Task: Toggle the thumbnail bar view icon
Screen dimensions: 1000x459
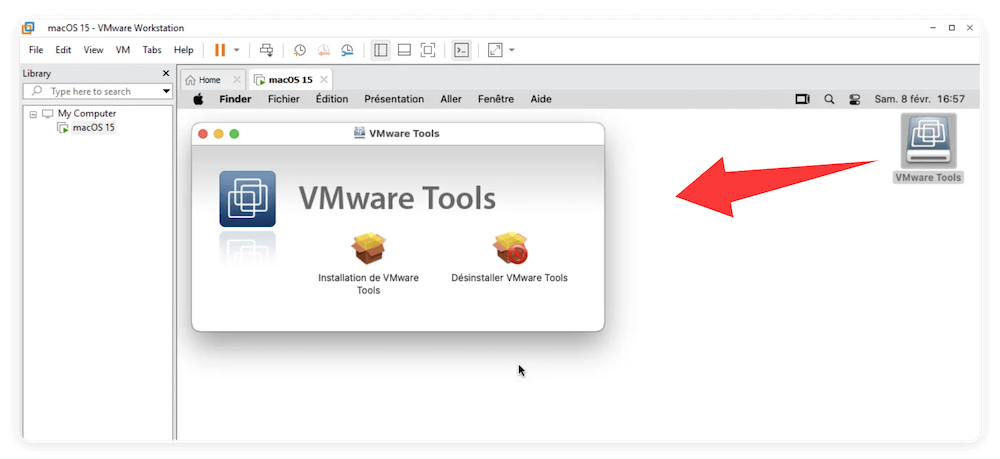Action: [404, 50]
